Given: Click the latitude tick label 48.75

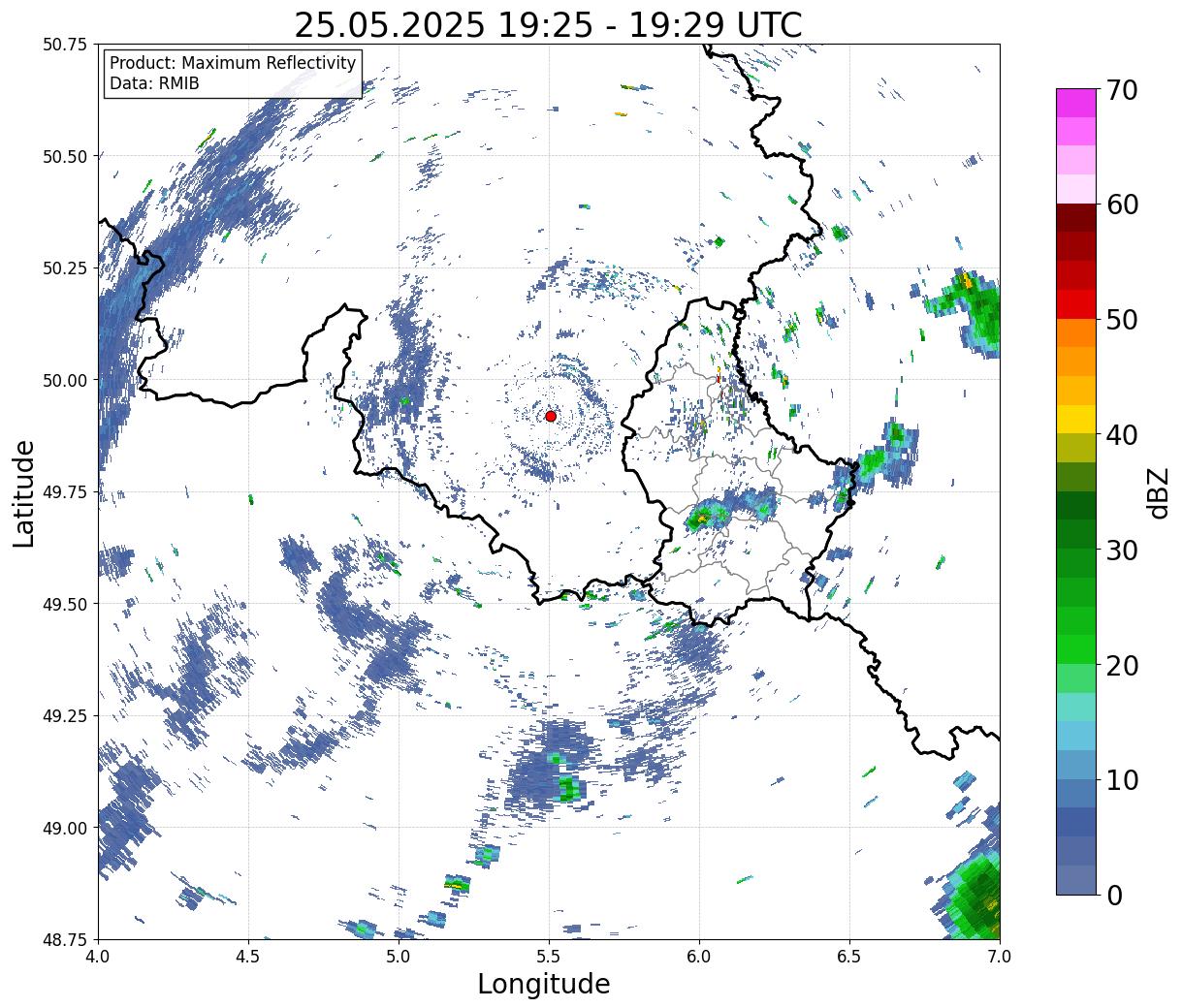Looking at the screenshot, I should [65, 940].
